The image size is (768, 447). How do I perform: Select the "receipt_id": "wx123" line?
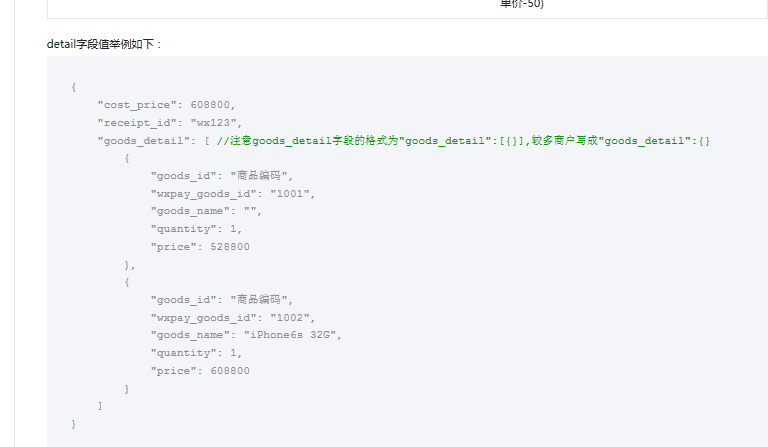point(169,123)
